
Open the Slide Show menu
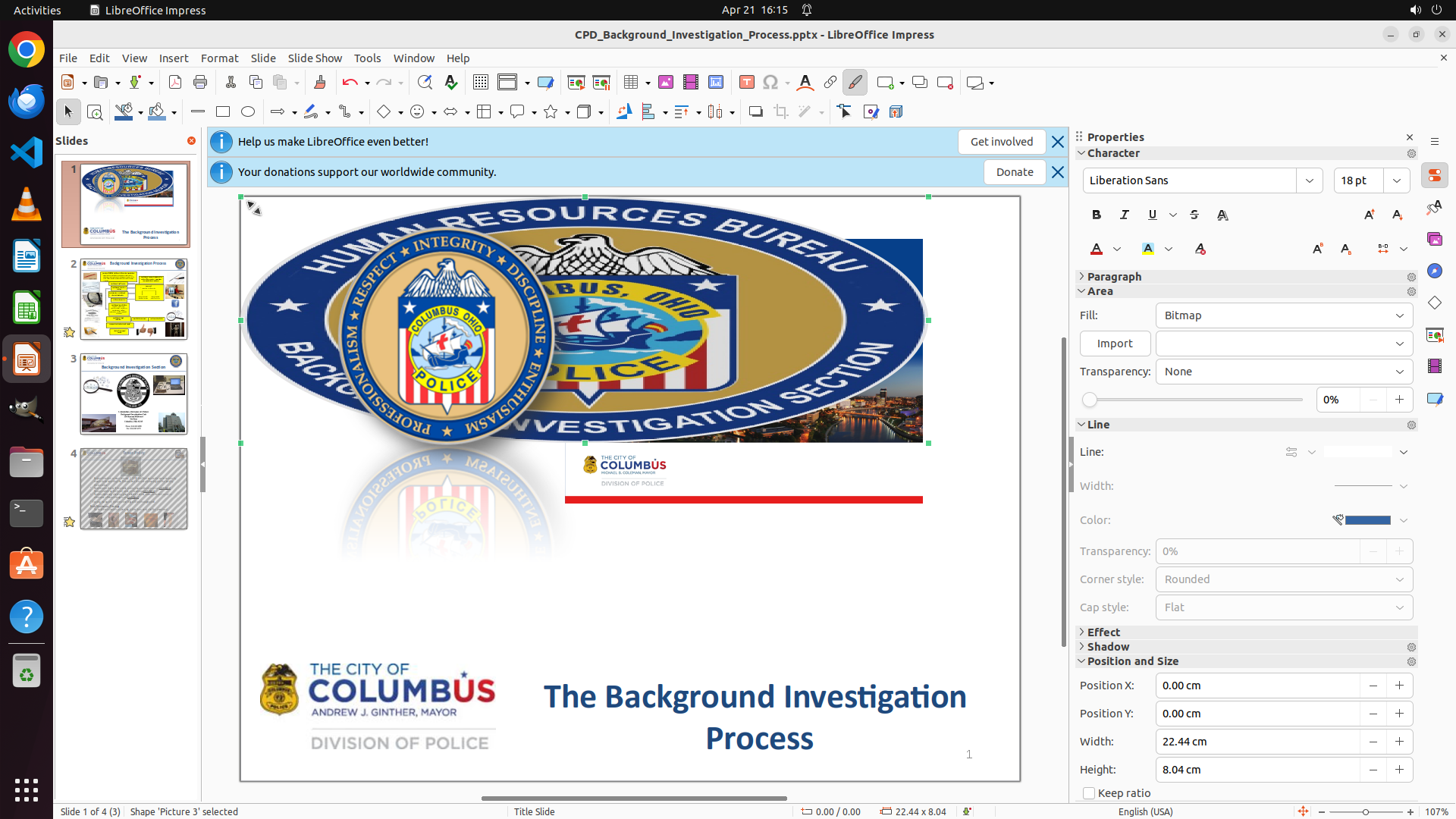[315, 58]
